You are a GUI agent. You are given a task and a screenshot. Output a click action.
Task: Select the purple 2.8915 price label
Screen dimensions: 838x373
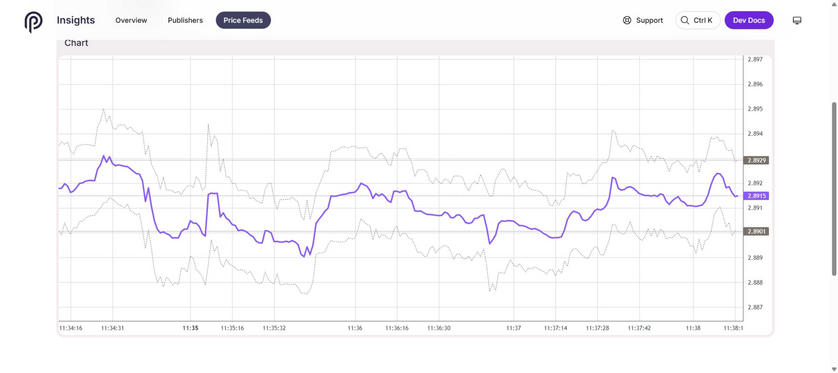click(x=757, y=196)
